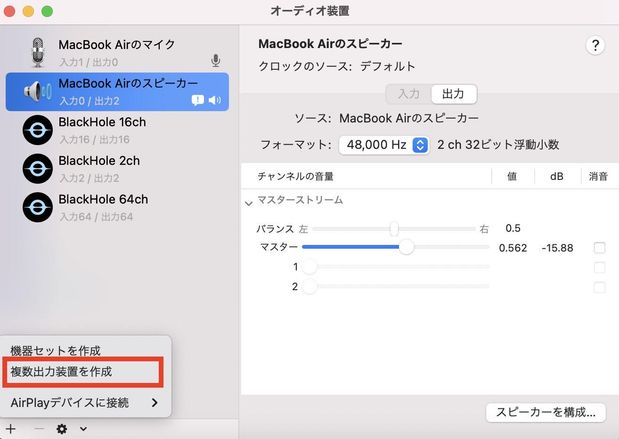Click the 入力64 / 出力64 subtitle text

[96, 217]
